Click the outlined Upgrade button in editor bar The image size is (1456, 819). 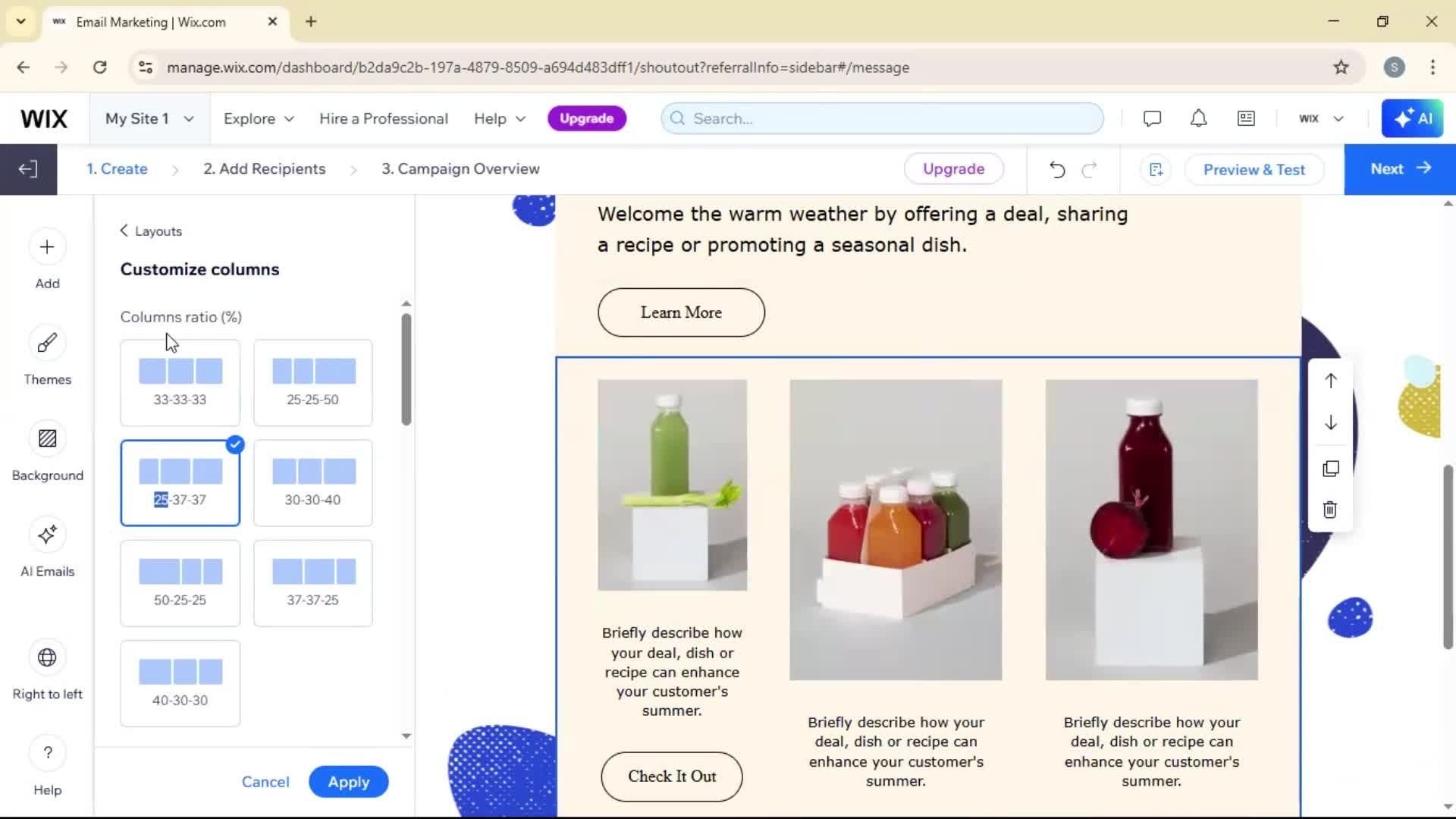[953, 169]
